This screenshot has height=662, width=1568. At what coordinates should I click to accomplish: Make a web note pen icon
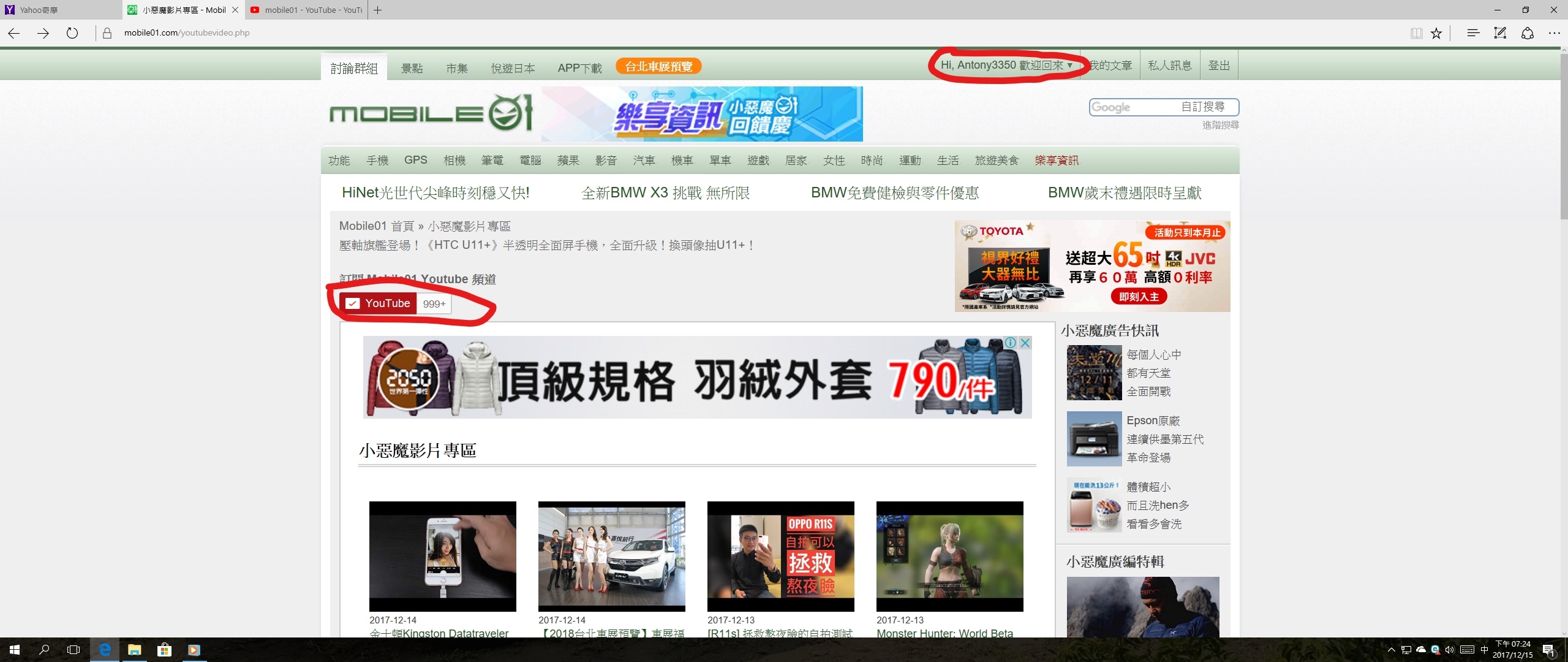click(x=1500, y=33)
